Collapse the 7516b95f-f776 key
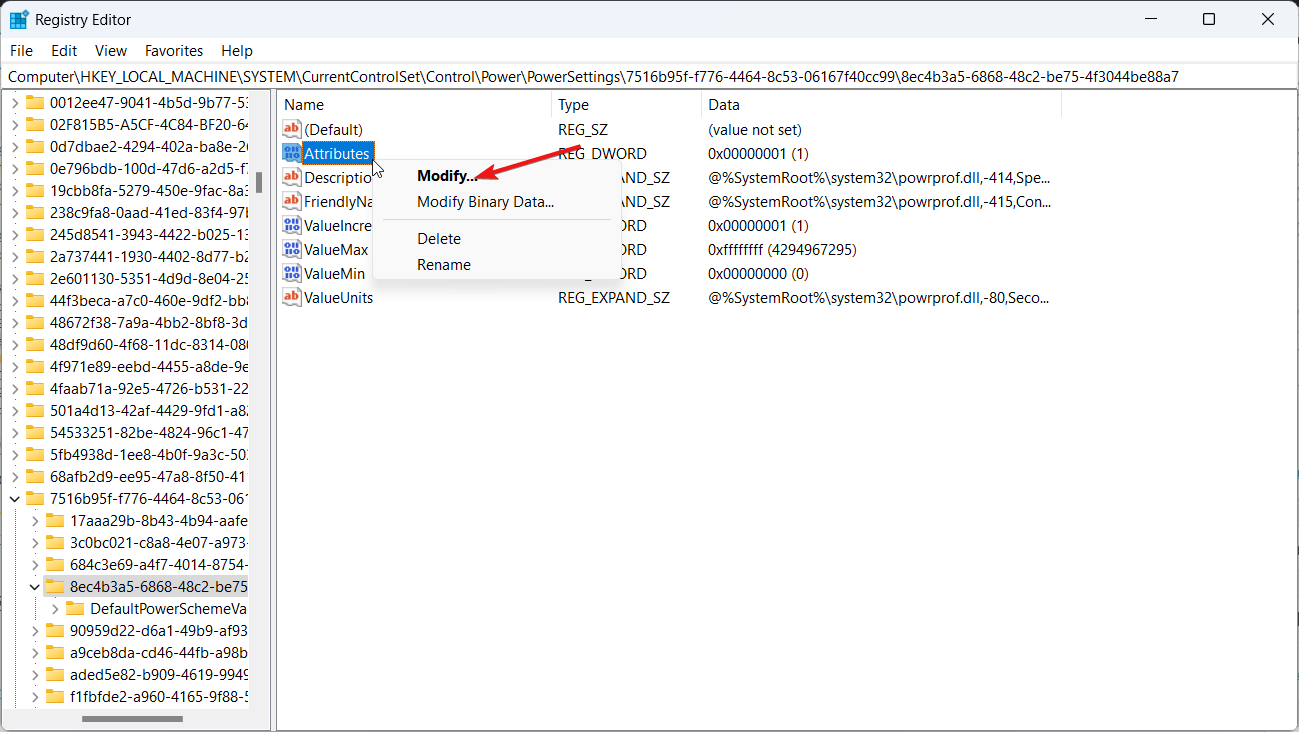The image size is (1299, 732). tap(15, 498)
